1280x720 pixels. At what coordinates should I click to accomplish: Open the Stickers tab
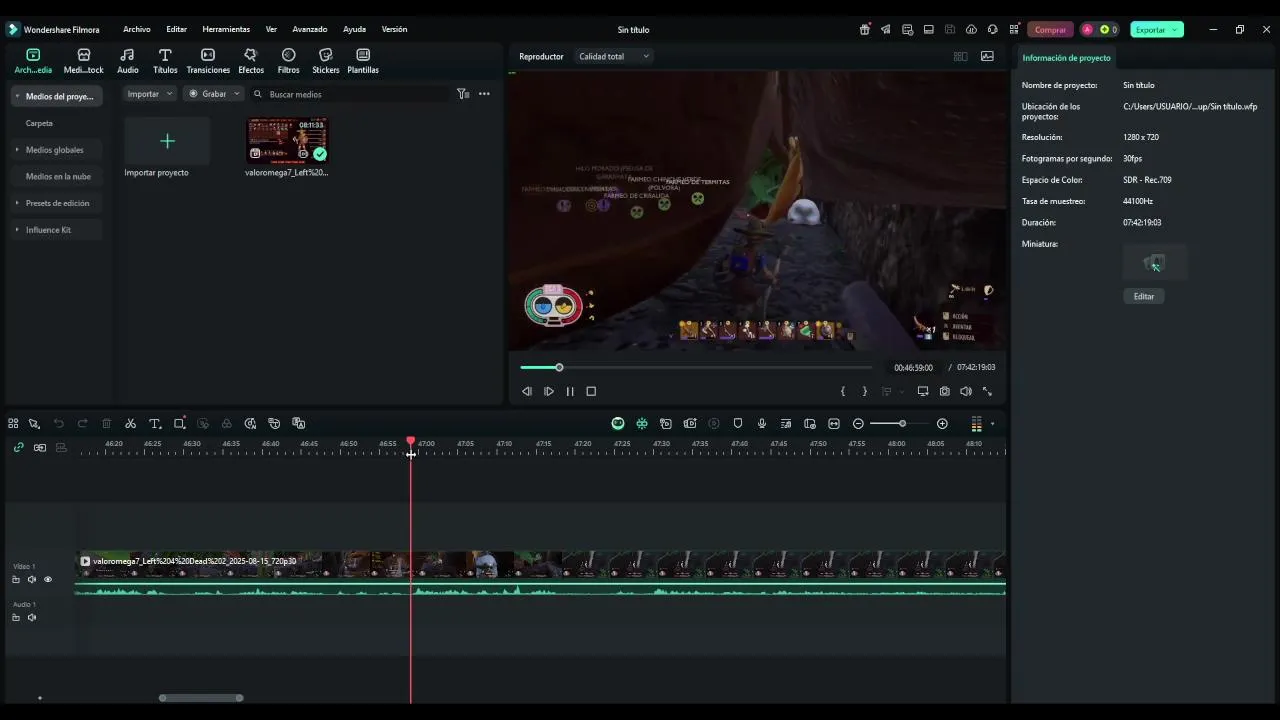pos(326,61)
